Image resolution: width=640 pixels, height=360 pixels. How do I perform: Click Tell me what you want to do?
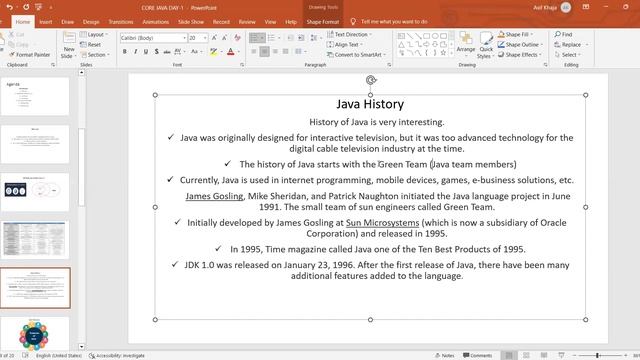pos(389,22)
